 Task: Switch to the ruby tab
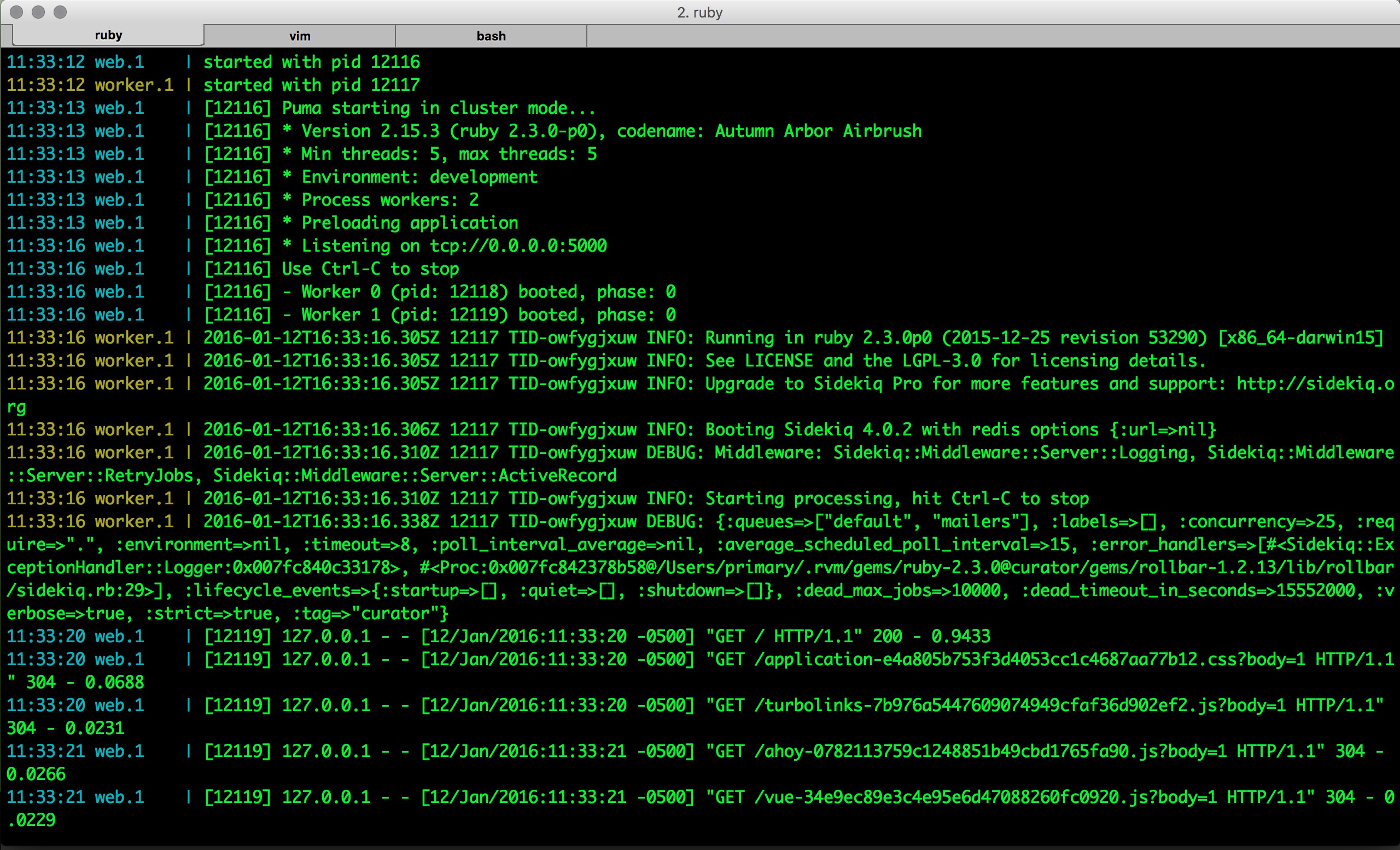pos(108,35)
